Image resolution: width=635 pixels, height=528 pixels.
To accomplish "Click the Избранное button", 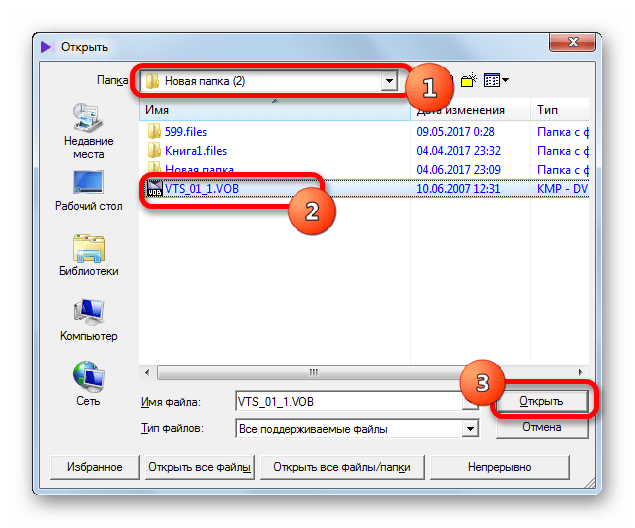I will 95,467.
